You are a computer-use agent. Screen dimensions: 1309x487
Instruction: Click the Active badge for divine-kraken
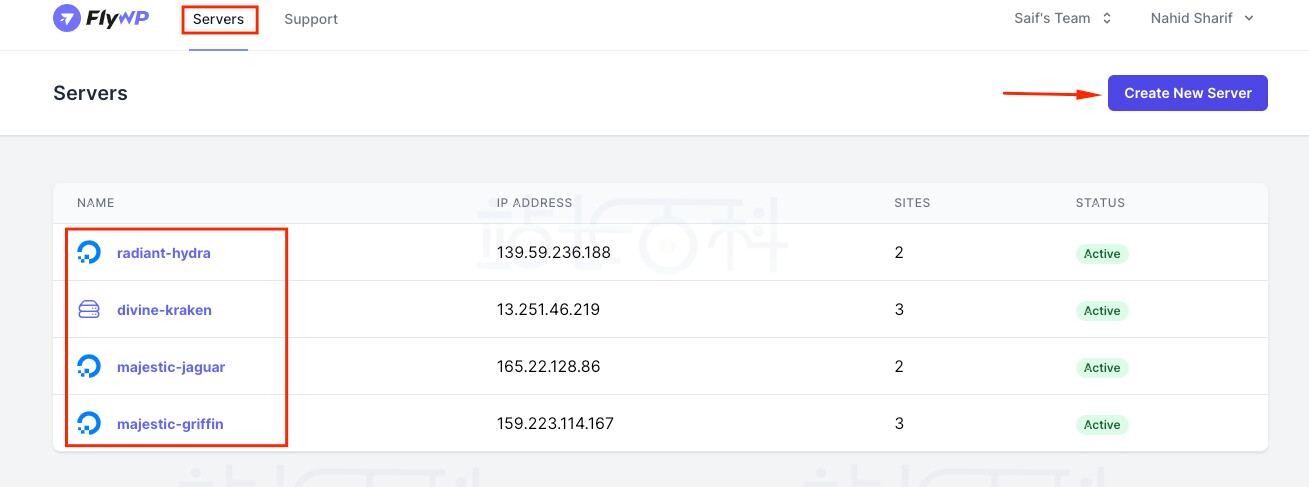coord(1102,311)
